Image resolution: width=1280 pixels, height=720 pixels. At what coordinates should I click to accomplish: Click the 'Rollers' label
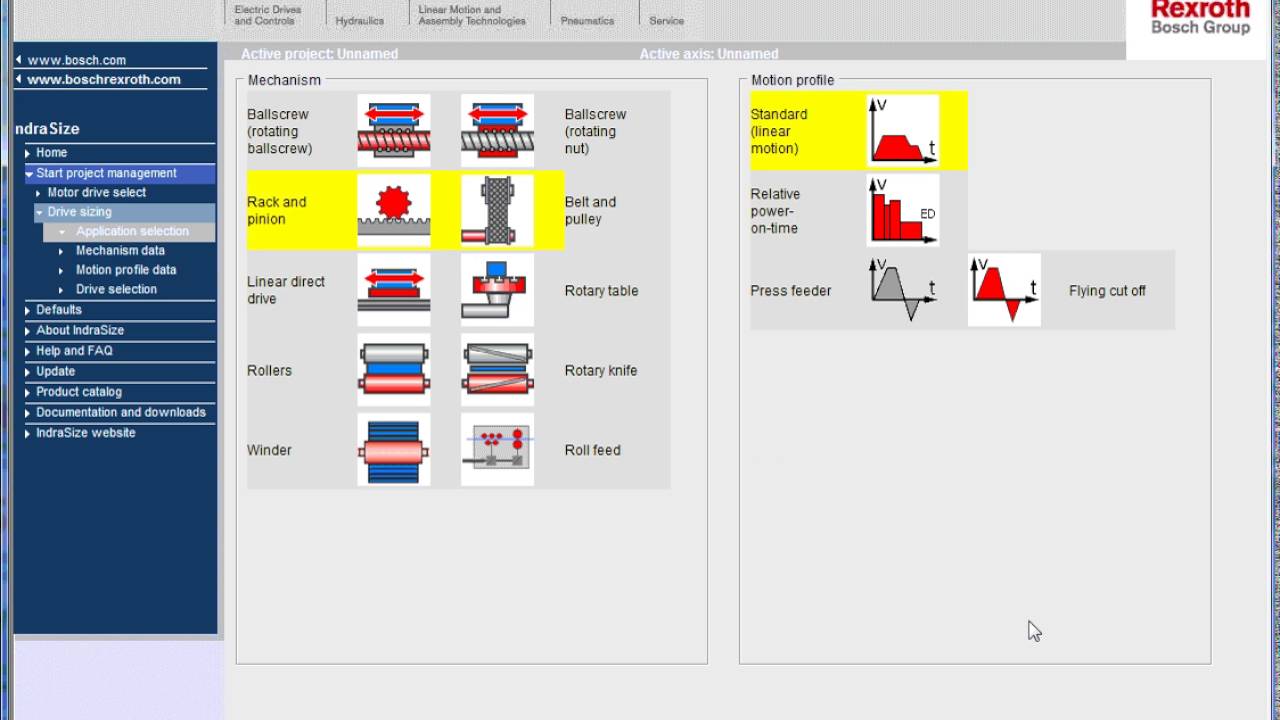click(x=269, y=371)
